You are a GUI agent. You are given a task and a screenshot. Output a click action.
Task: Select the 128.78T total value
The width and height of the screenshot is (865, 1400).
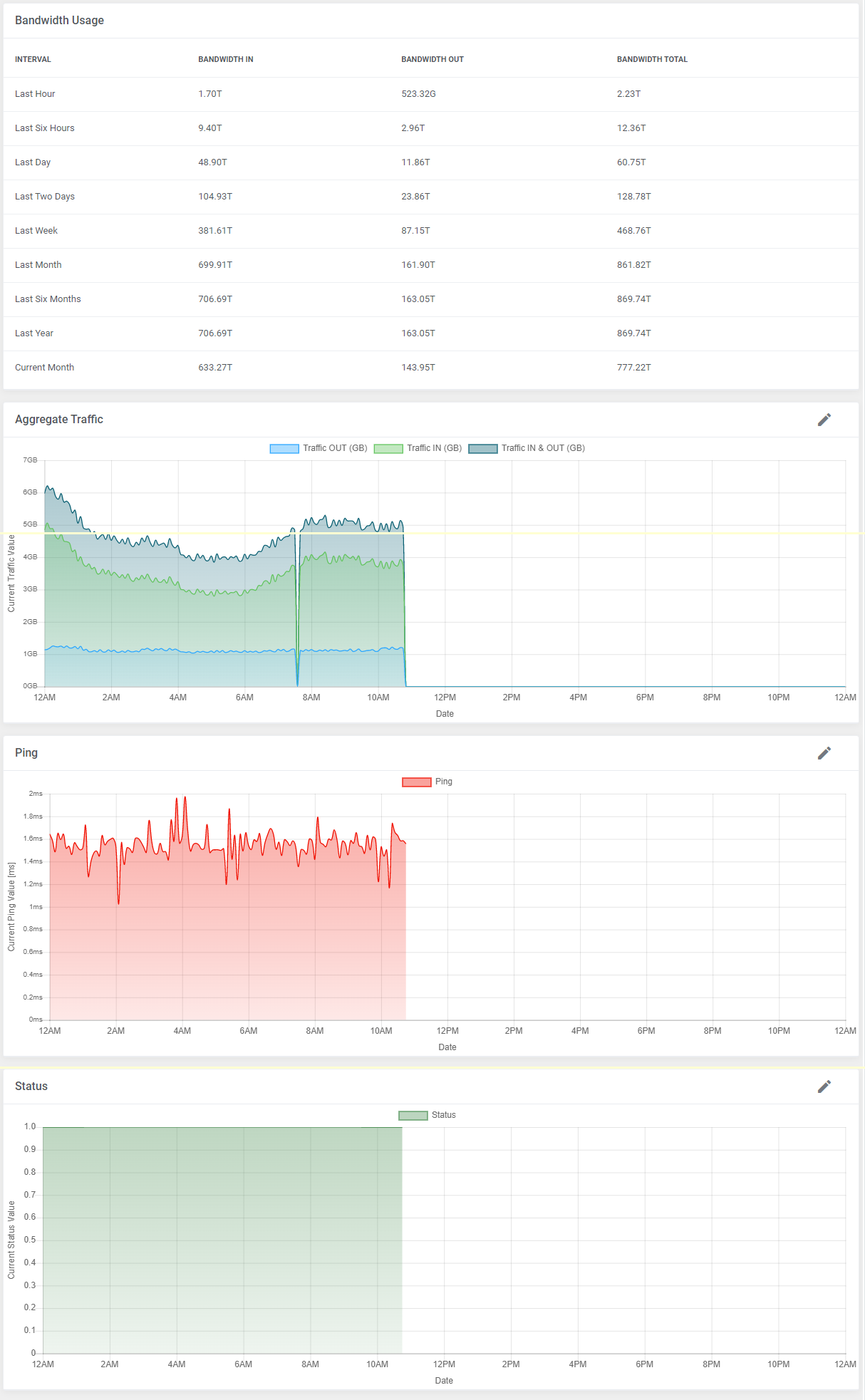(x=634, y=197)
